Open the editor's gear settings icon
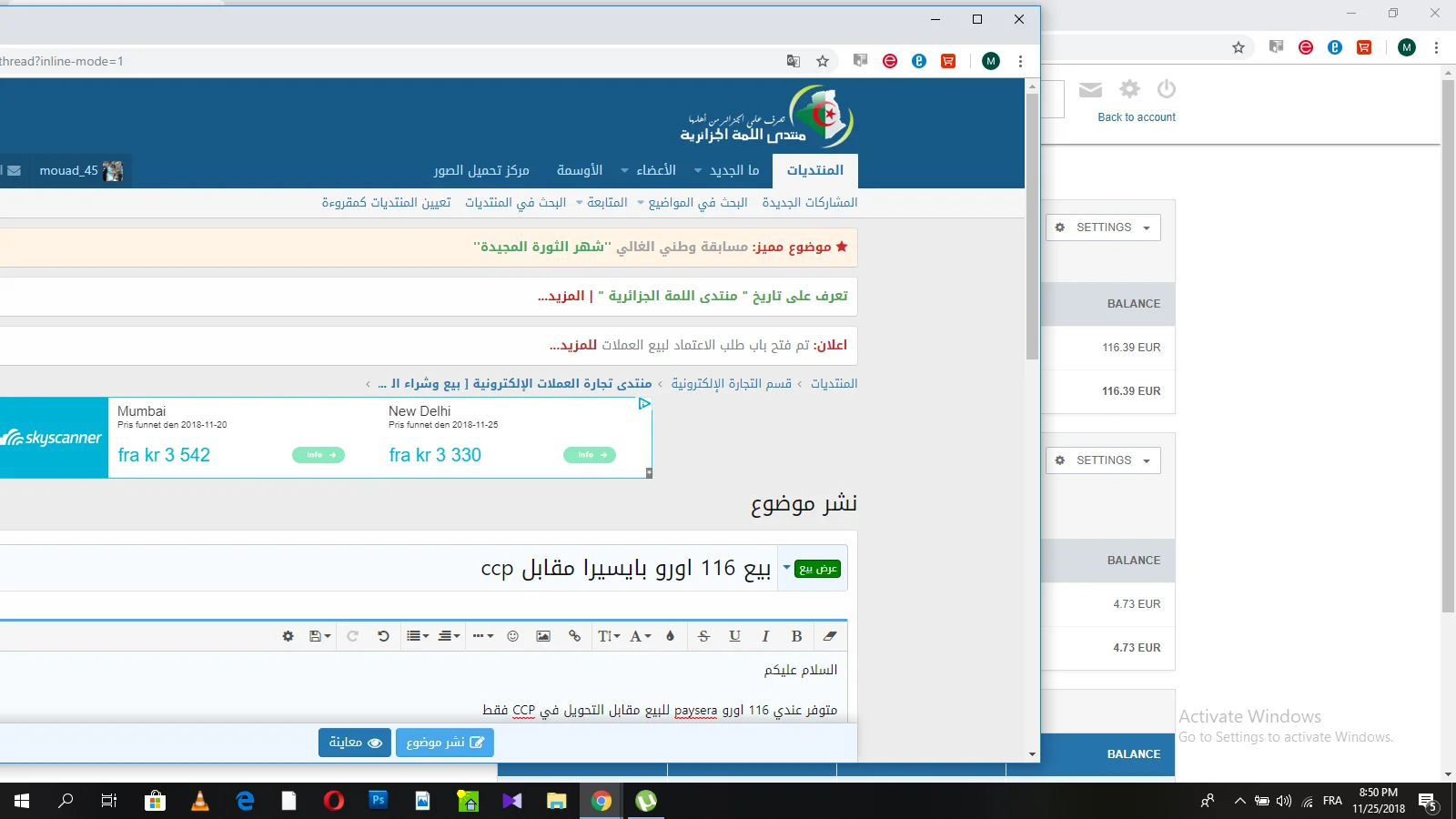 (x=288, y=636)
